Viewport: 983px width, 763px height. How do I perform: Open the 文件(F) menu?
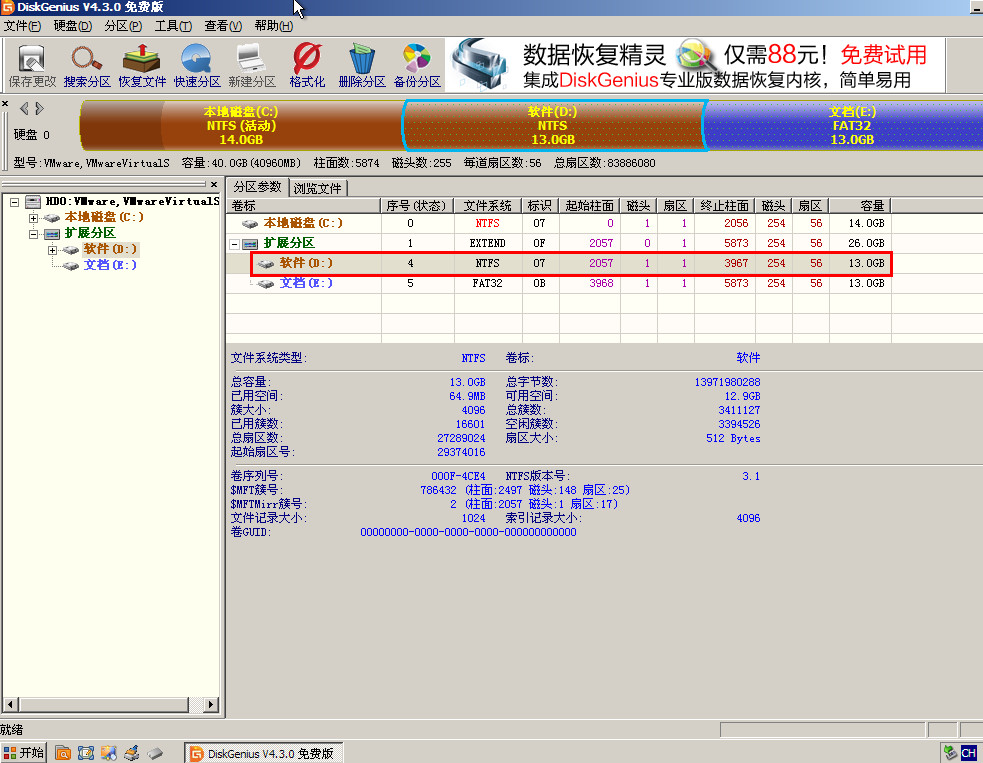click(22, 26)
